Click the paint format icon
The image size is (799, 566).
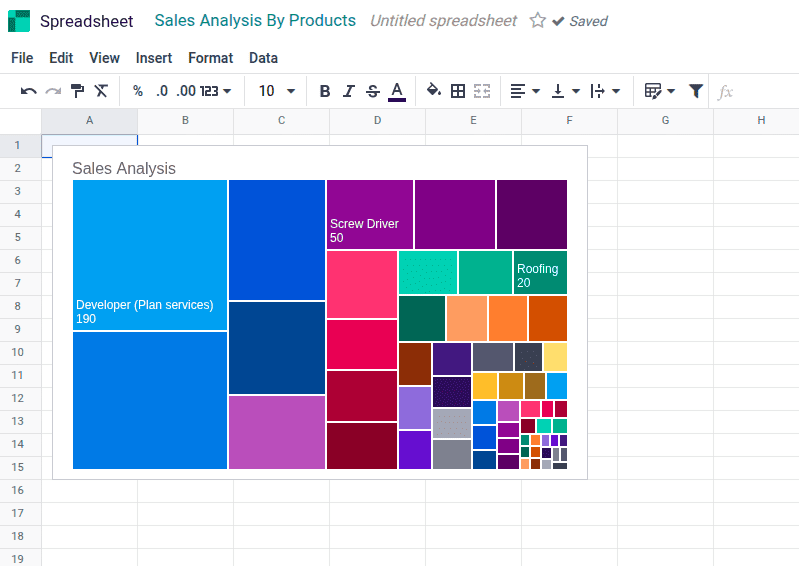[77, 91]
